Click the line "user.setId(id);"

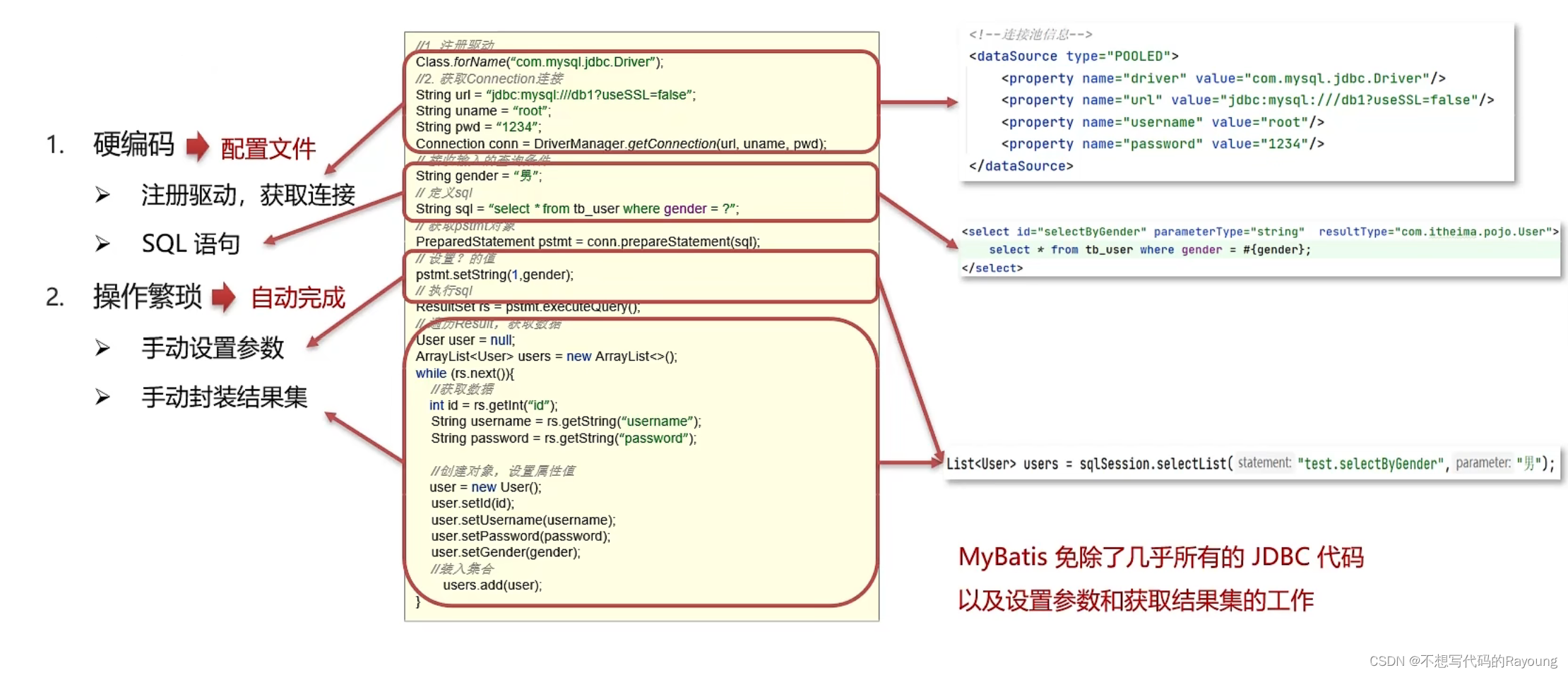(x=473, y=503)
